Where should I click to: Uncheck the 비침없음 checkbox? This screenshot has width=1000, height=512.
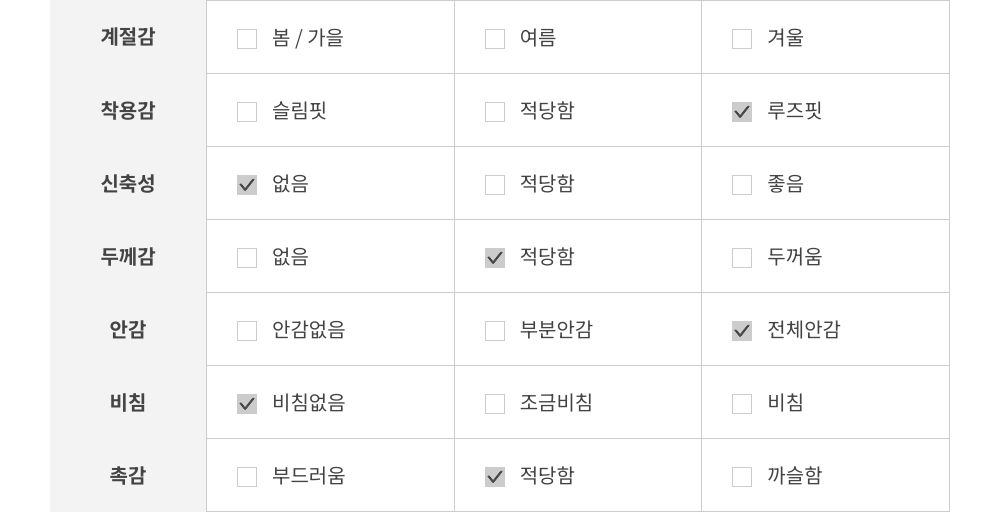point(247,404)
